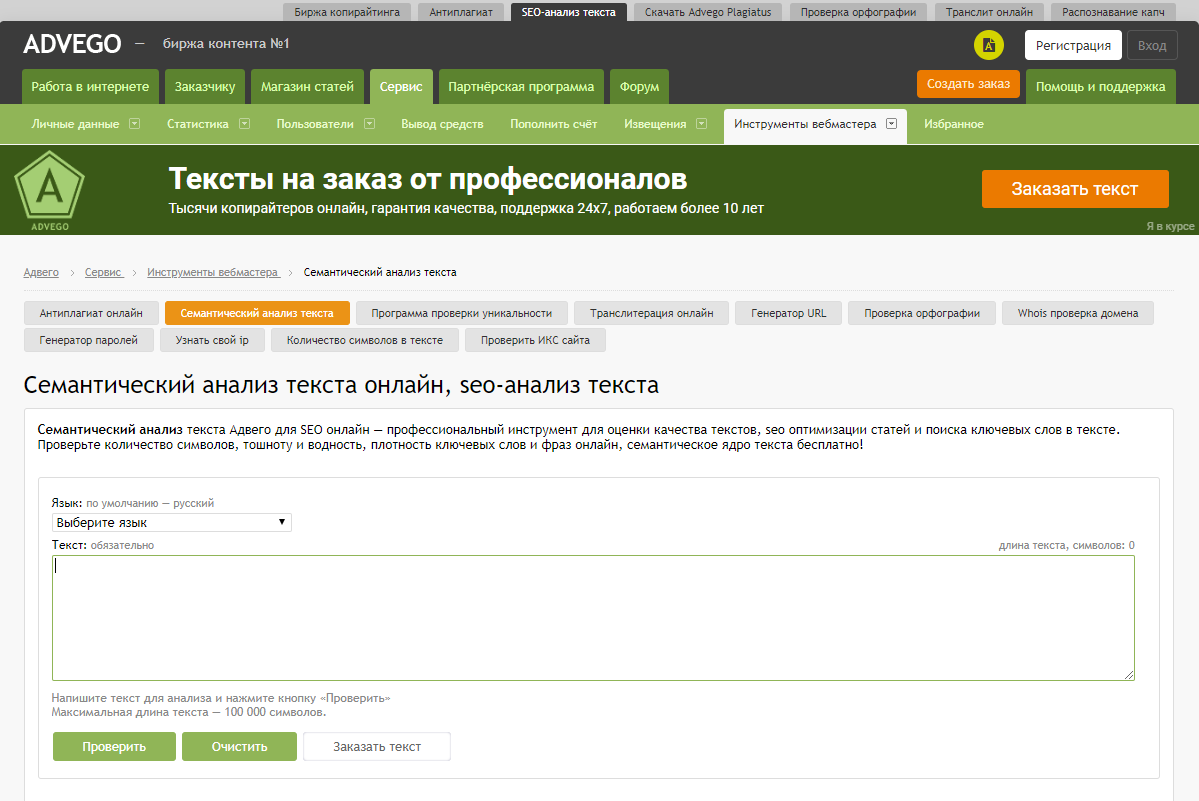Open the Магазин статей menu
Image resolution: width=1199 pixels, height=801 pixels.
[x=307, y=86]
